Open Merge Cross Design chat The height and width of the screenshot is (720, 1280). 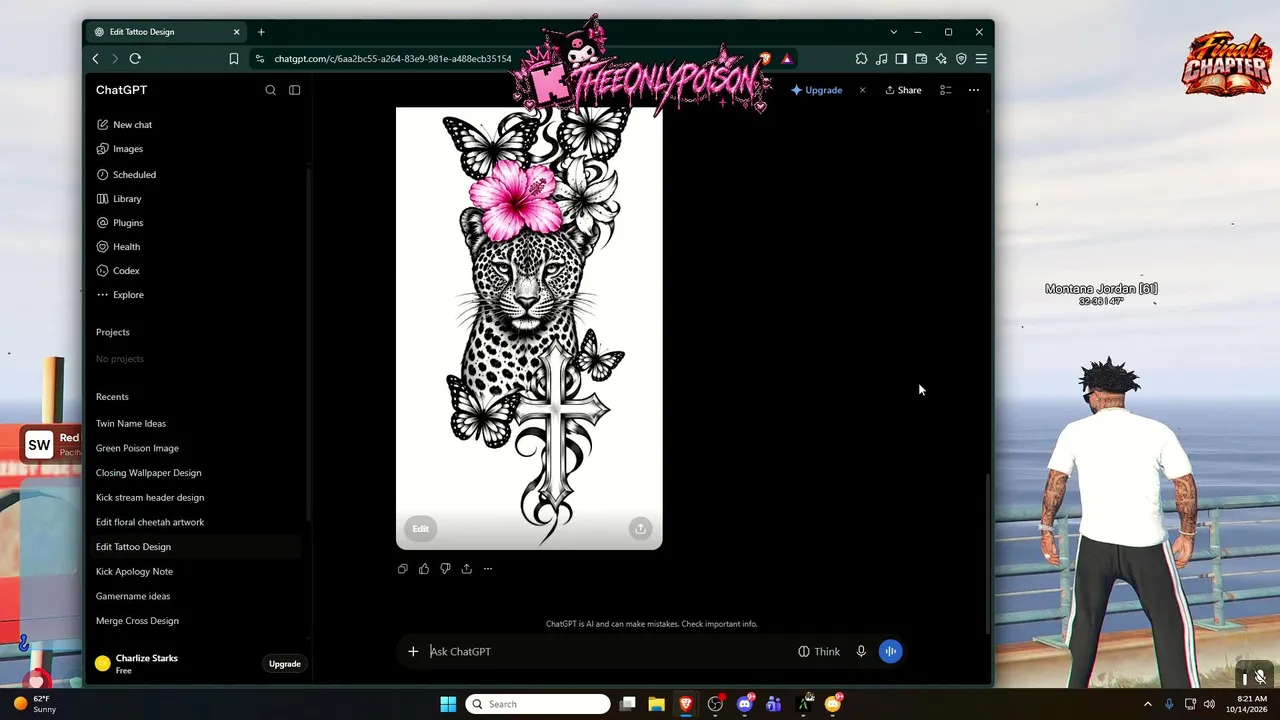[x=137, y=621]
